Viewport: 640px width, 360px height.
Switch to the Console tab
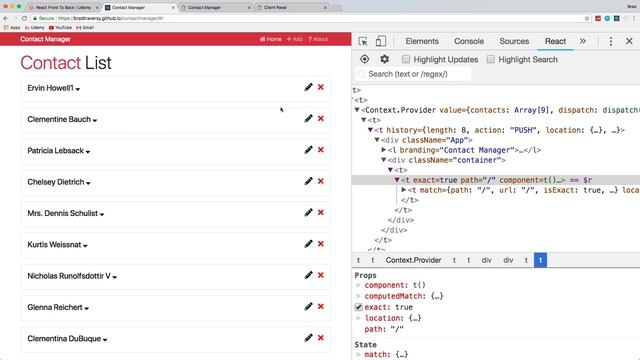pos(469,41)
